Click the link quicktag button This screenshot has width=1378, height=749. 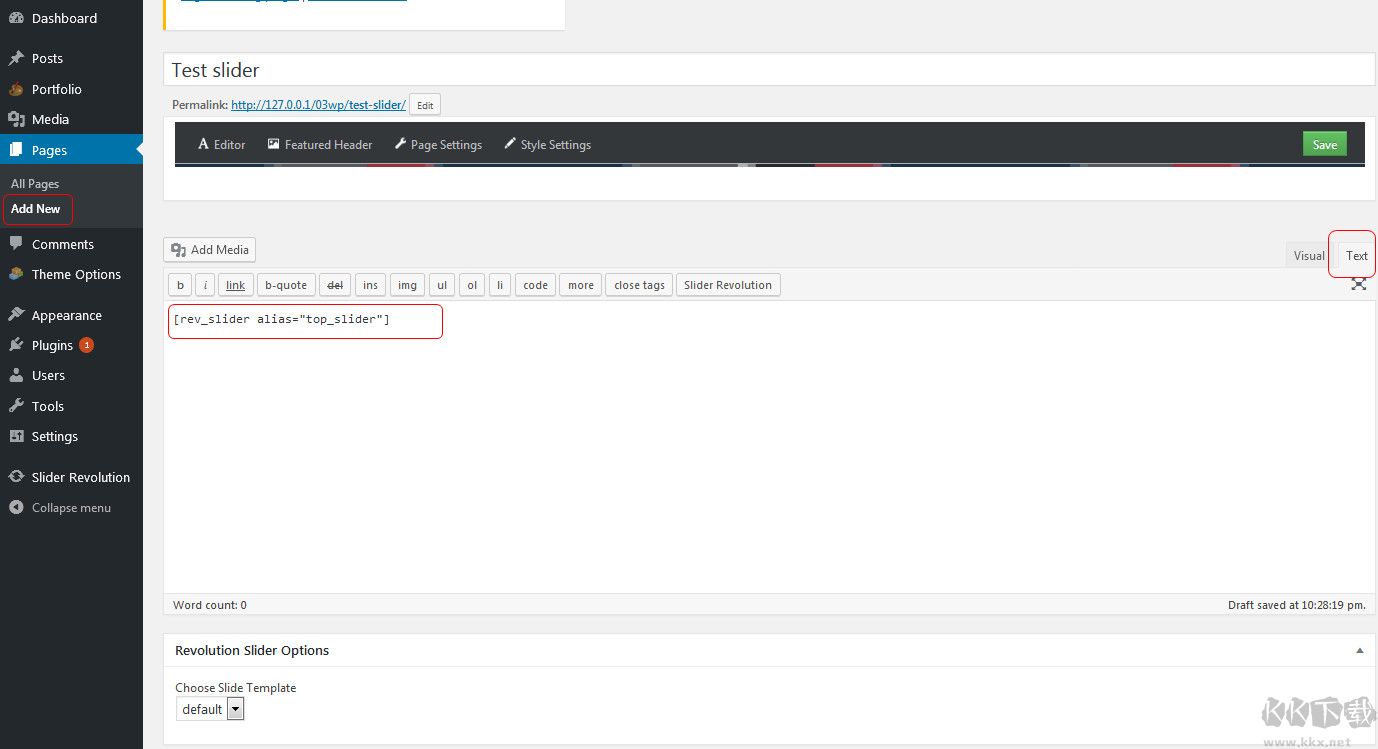235,285
